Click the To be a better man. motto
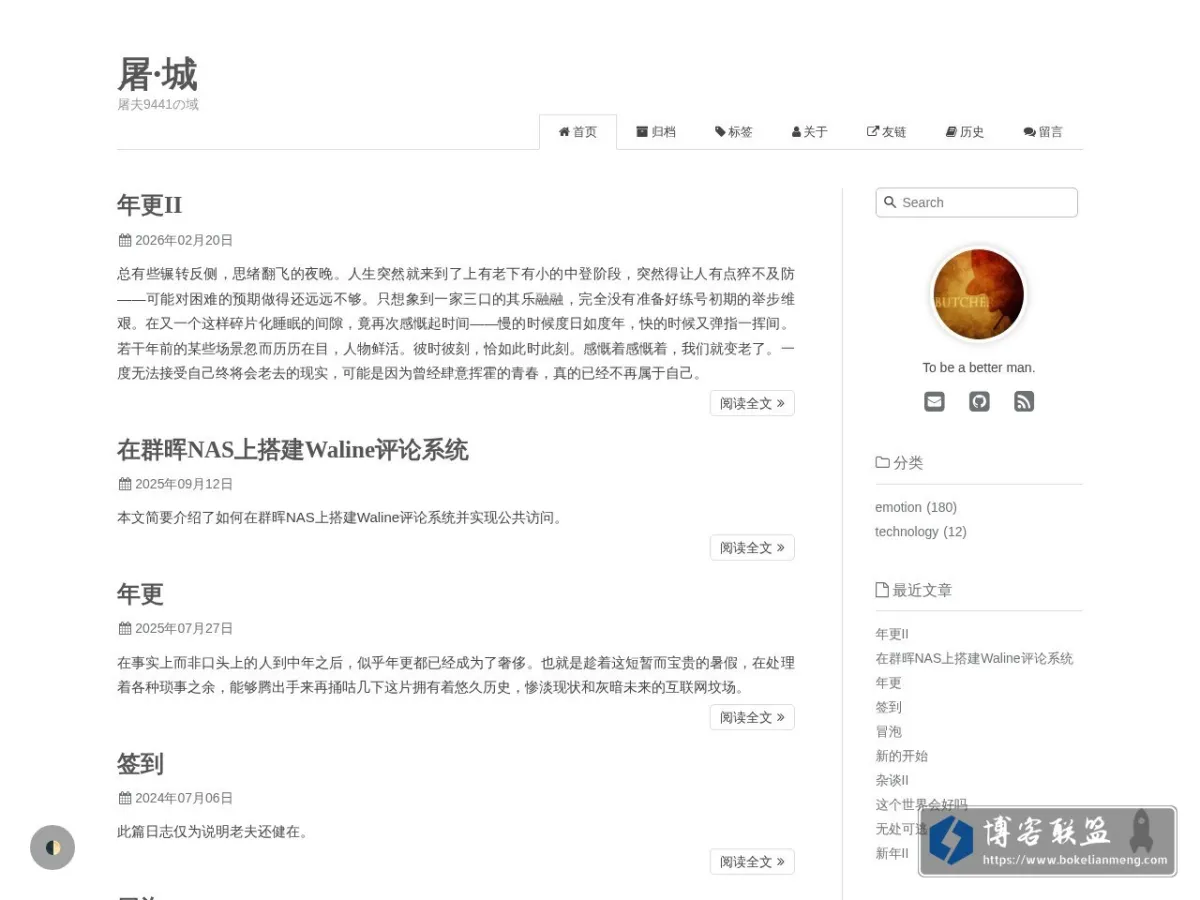 [x=979, y=368]
